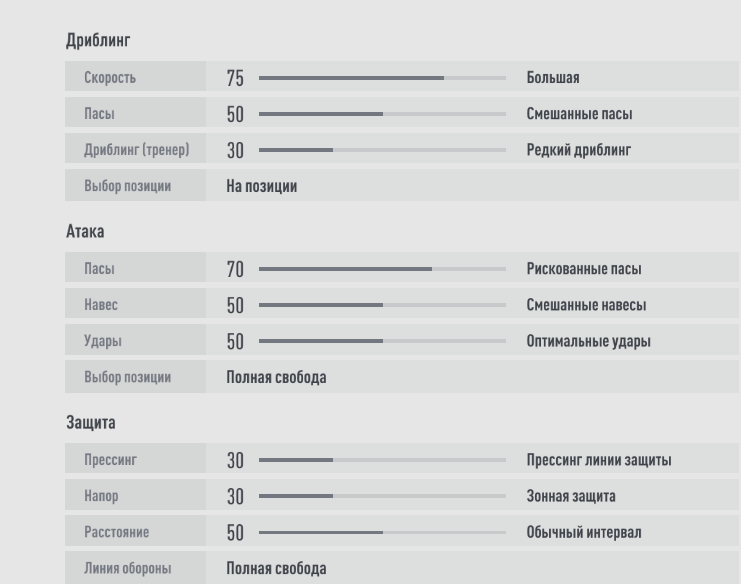
Task: Click the Прессинг slider track
Action: tap(381, 460)
